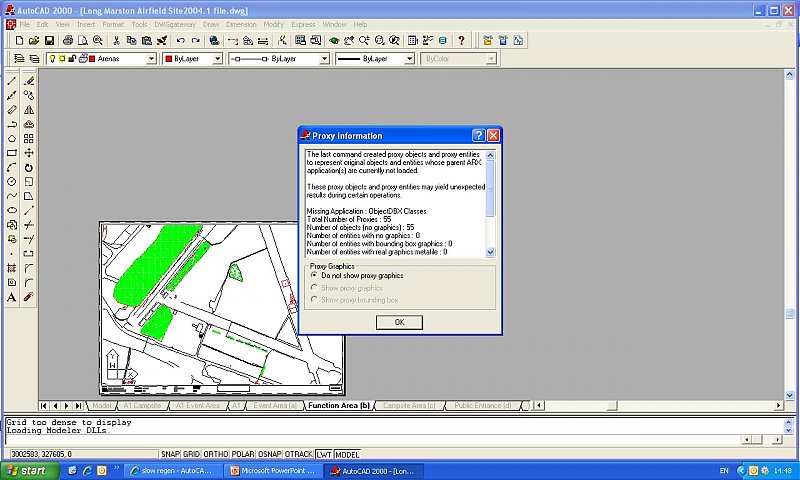This screenshot has height=480, width=800.
Task: Select the Line draw tool
Action: point(12,81)
